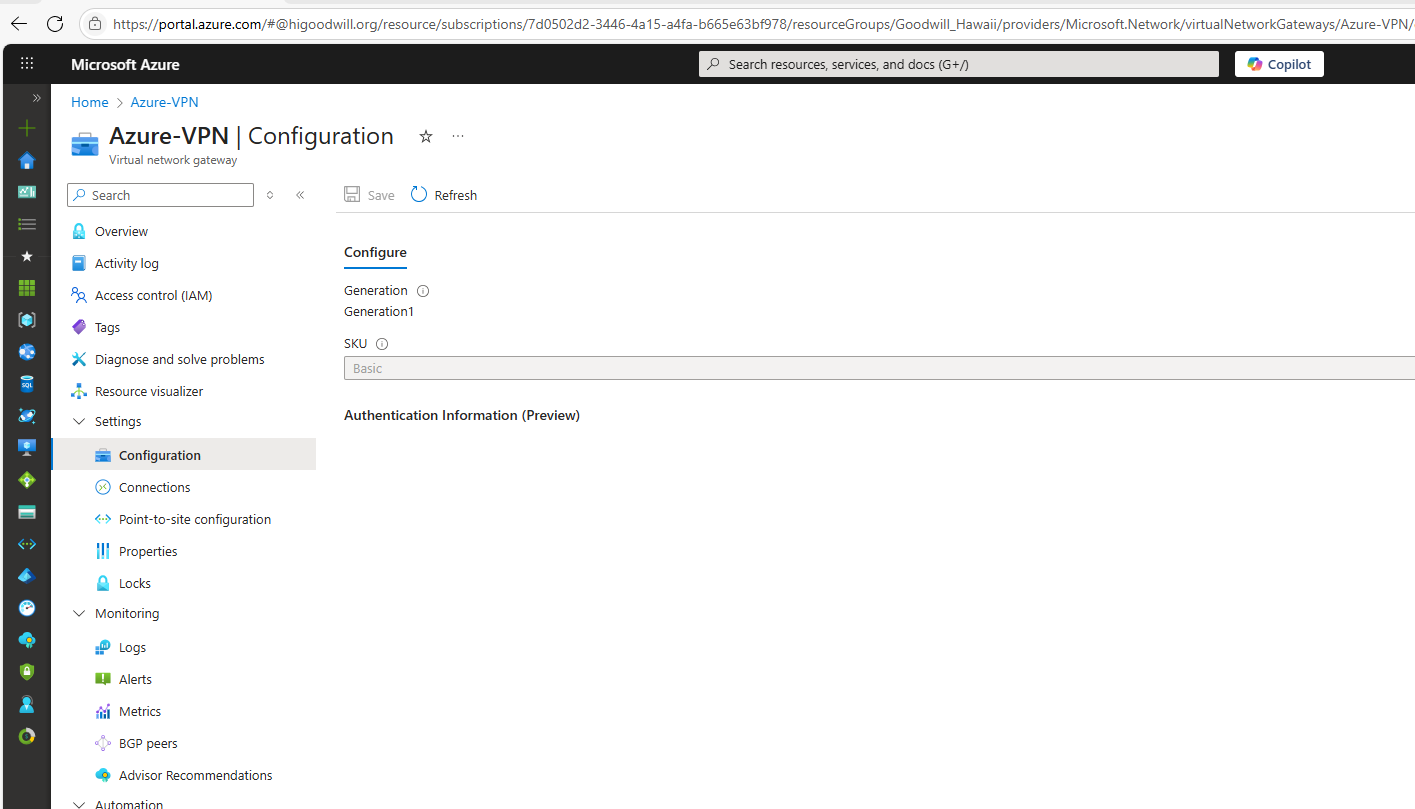Viewport: 1415px width, 809px height.
Task: Open green shield security icon in rail
Action: click(27, 672)
